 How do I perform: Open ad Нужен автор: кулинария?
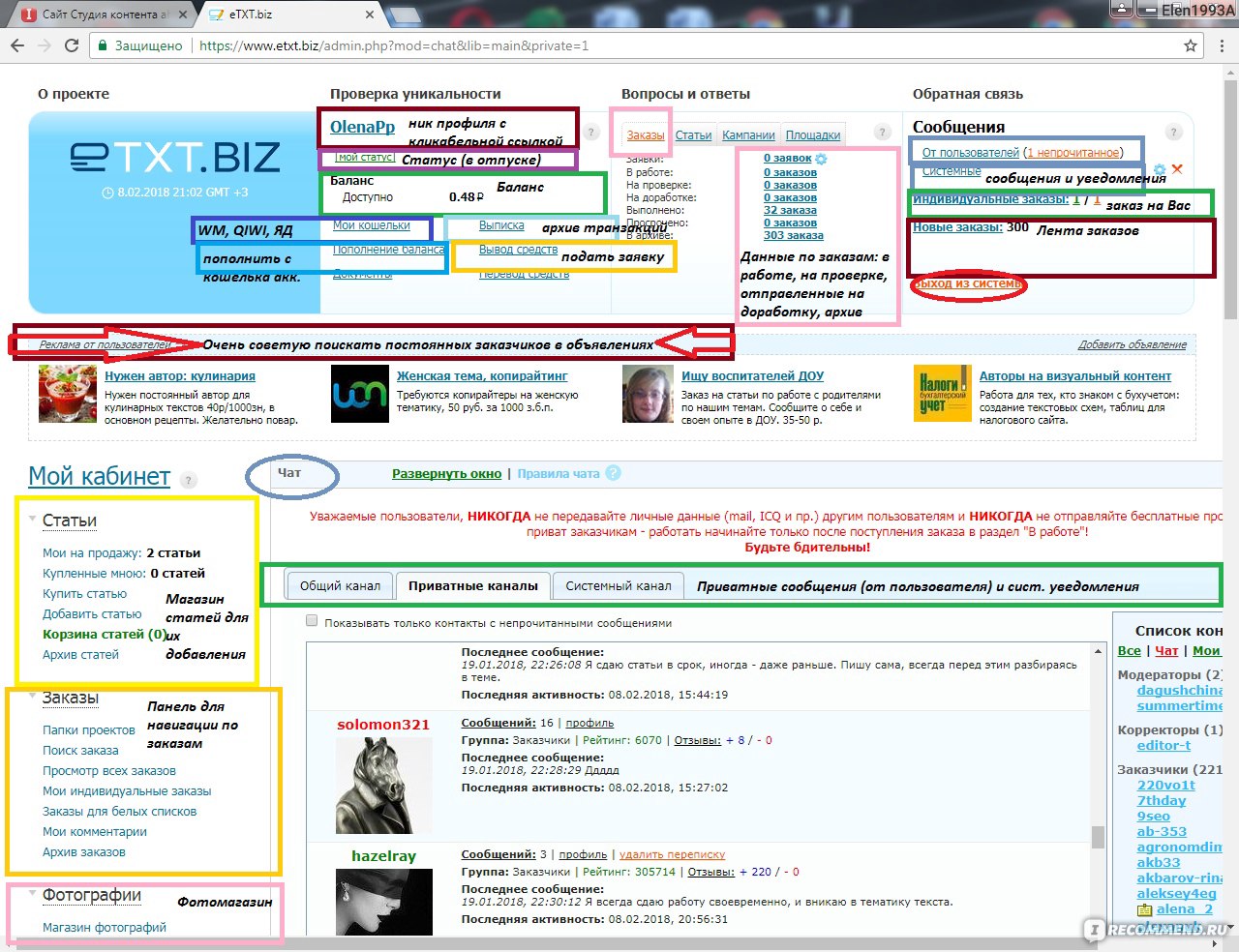pos(180,375)
